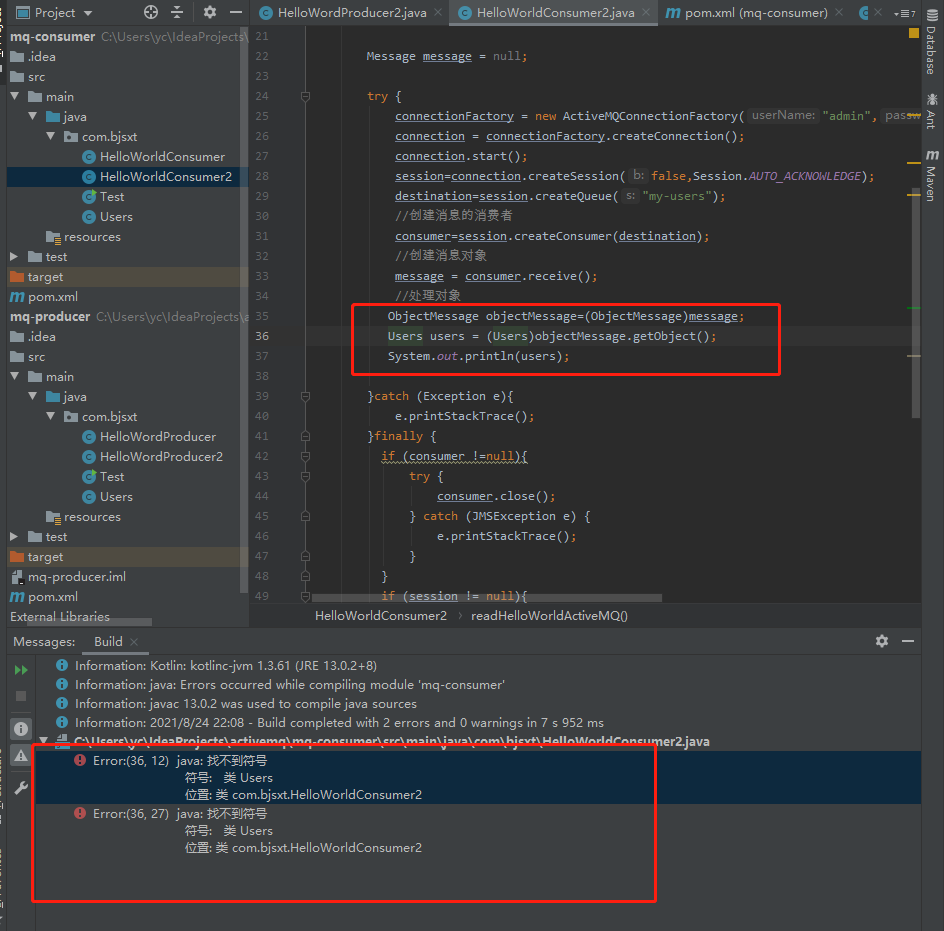Close the HelloWordProducer2.java tab
The width and height of the screenshot is (944, 931).
coord(438,13)
